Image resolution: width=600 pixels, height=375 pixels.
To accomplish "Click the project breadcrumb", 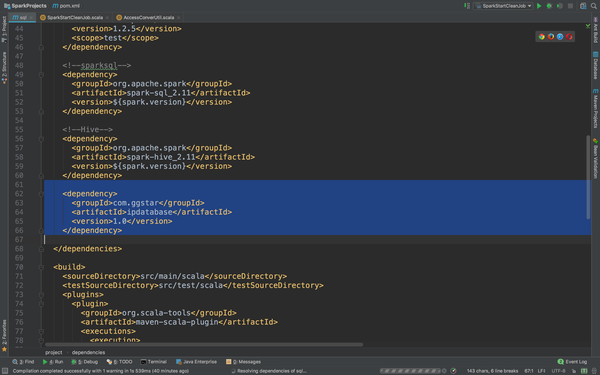I will pos(54,352).
